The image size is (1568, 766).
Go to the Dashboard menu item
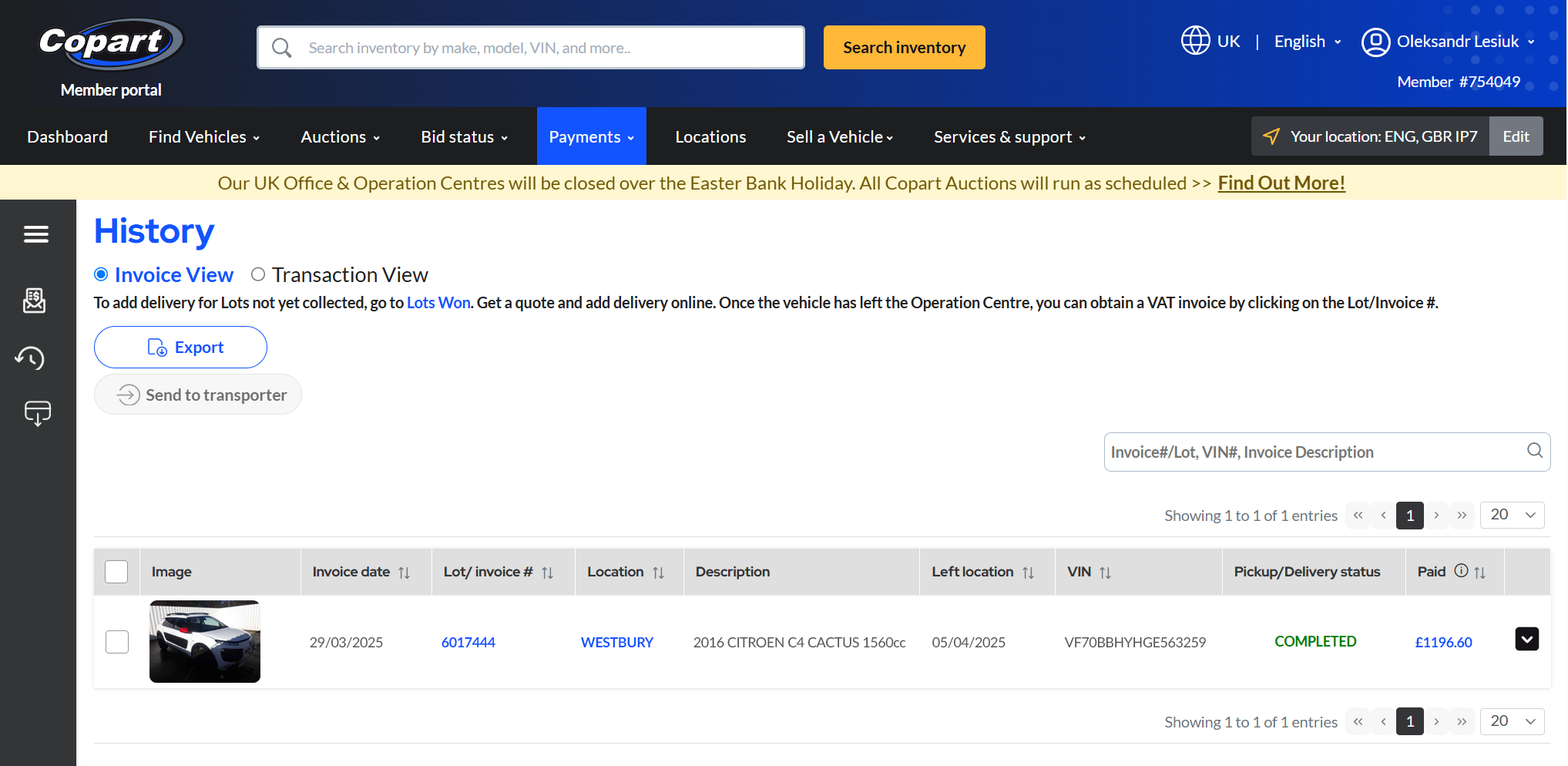tap(68, 136)
